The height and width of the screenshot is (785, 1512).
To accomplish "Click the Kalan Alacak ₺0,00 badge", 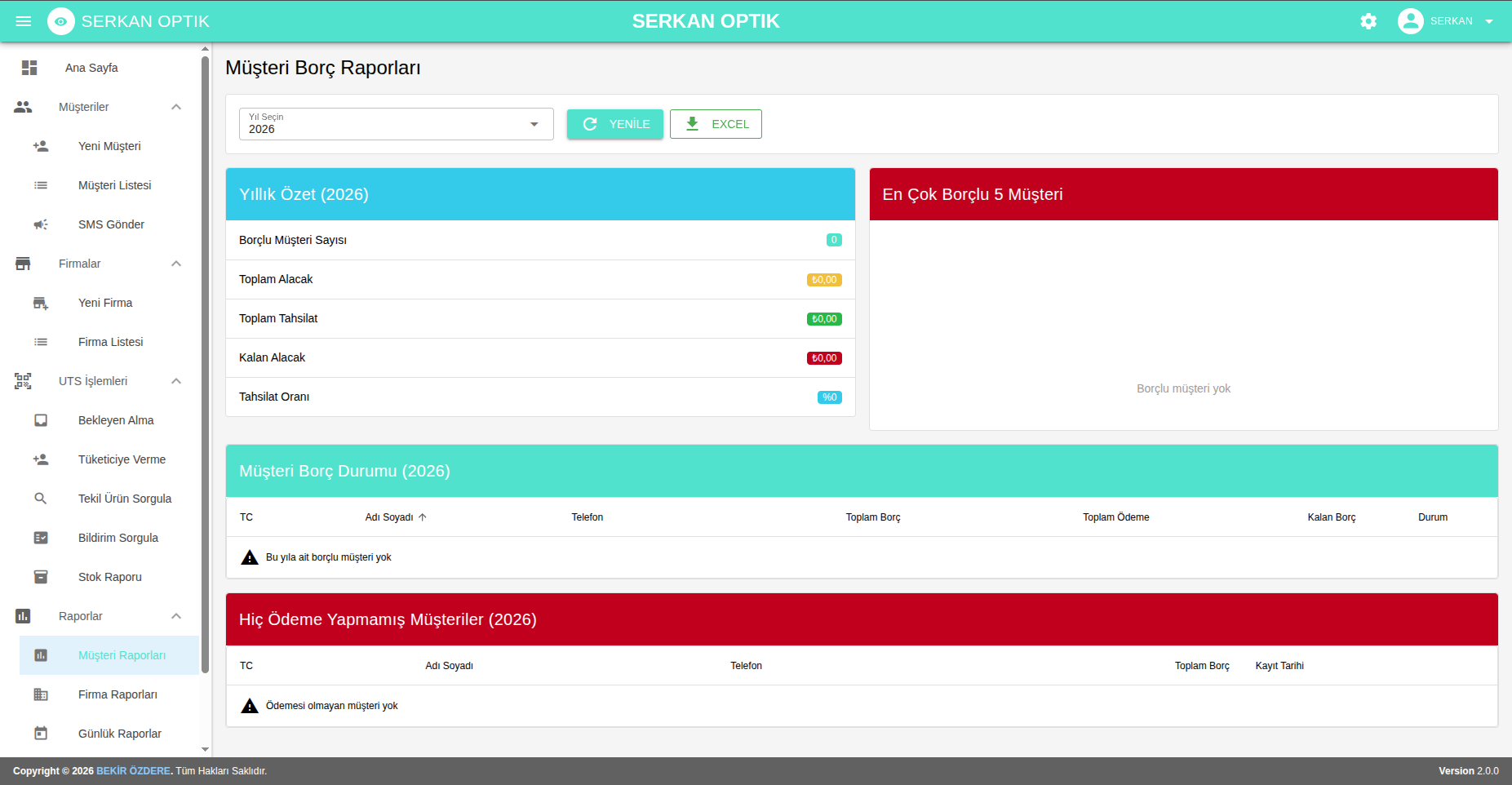I will click(824, 358).
